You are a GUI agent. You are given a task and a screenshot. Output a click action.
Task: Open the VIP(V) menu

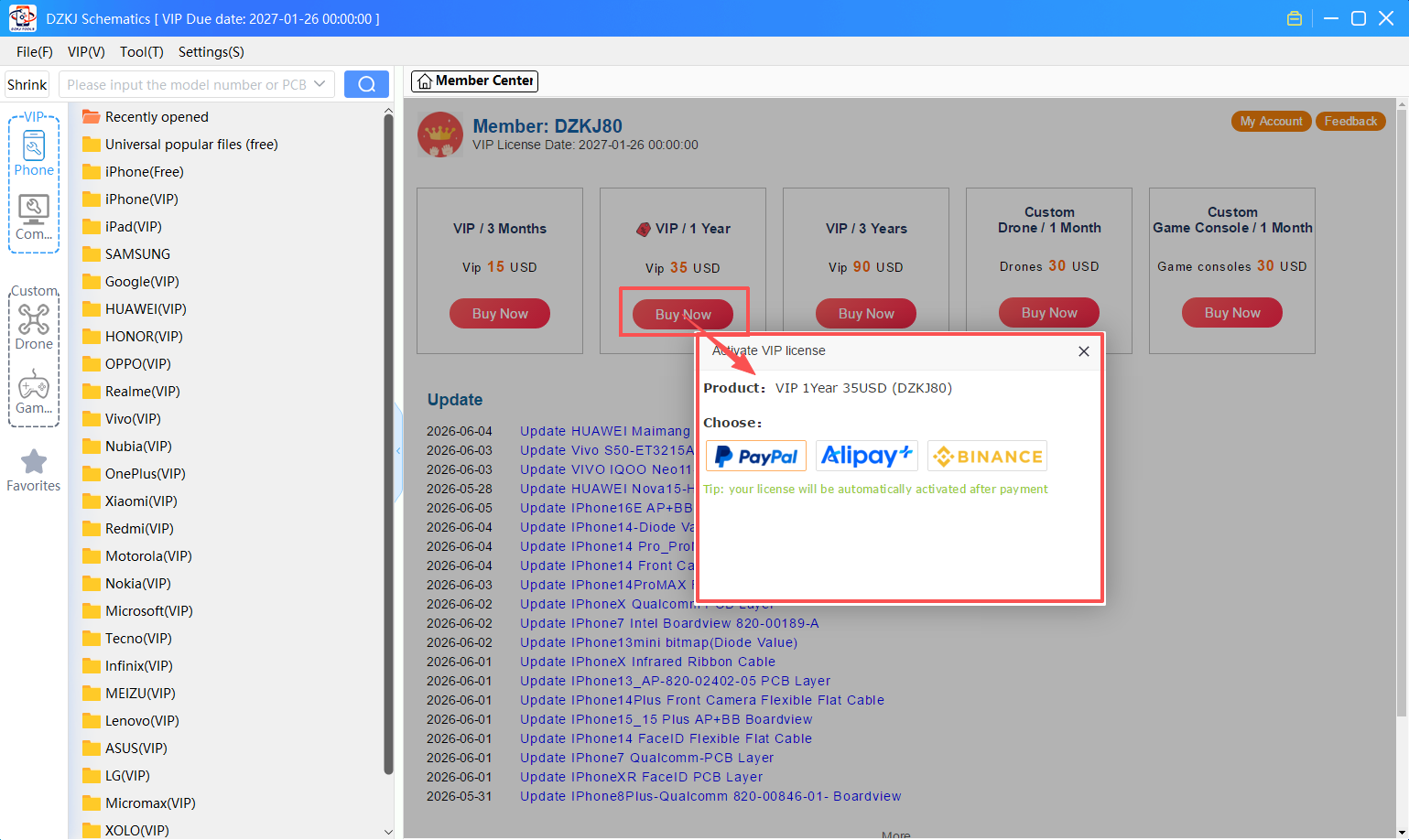click(86, 52)
